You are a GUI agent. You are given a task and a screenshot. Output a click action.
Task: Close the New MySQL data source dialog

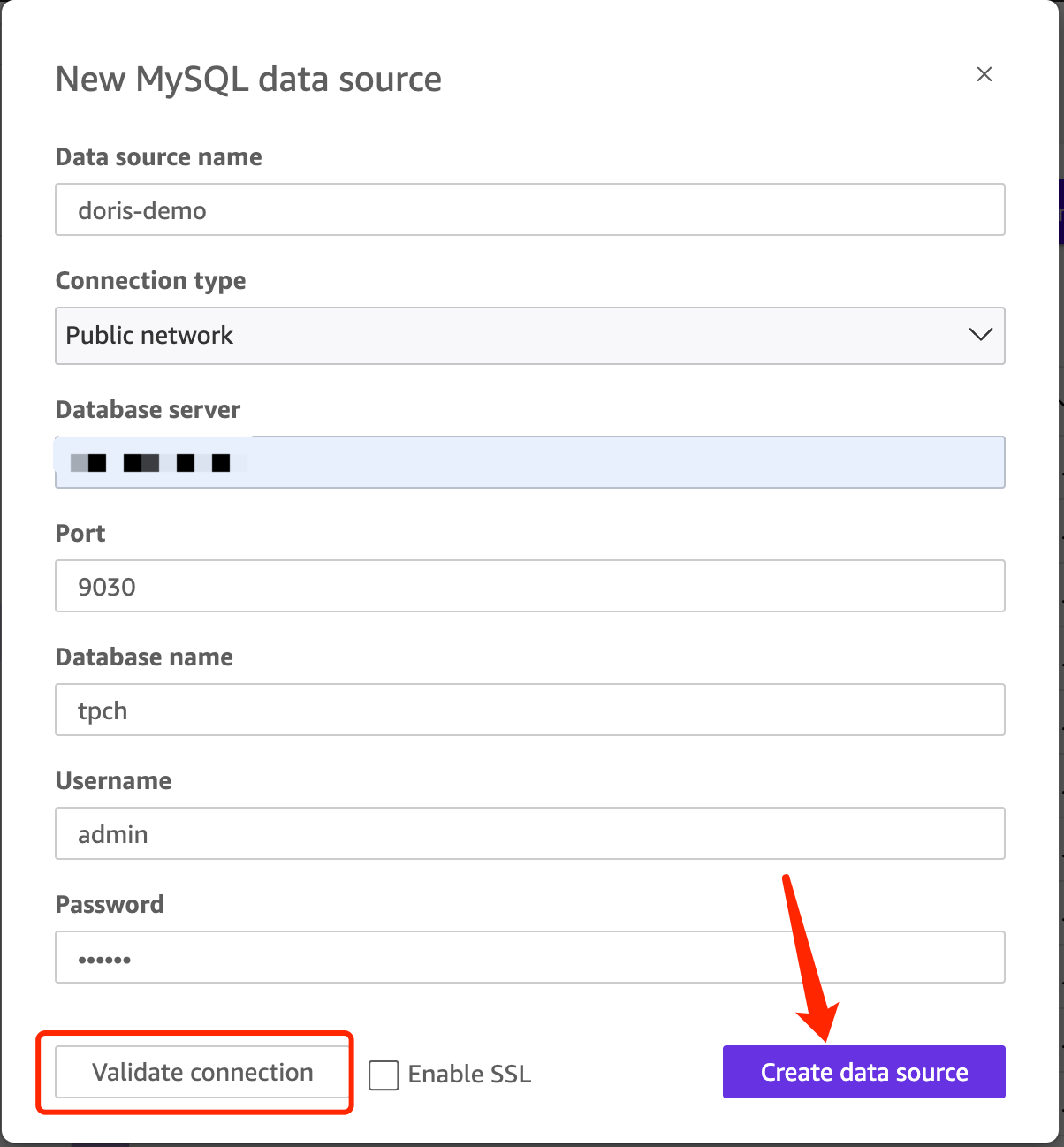click(984, 74)
